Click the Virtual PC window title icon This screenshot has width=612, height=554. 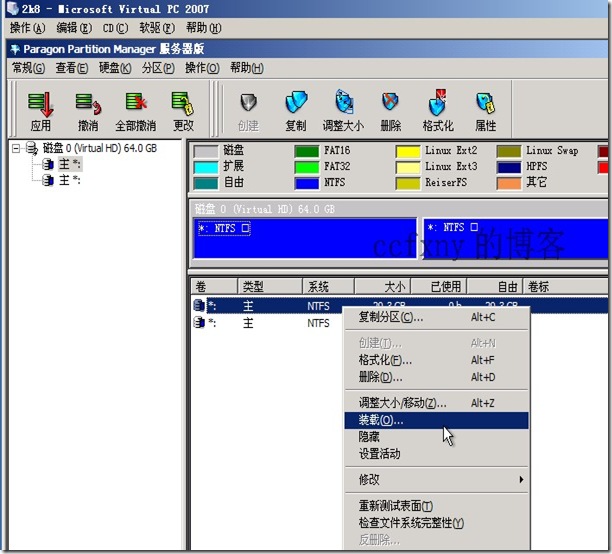pos(12,8)
